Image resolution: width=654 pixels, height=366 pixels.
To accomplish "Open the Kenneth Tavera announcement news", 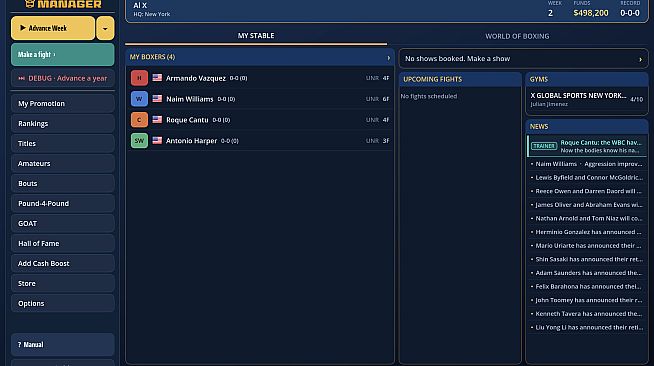I will 587,313.
